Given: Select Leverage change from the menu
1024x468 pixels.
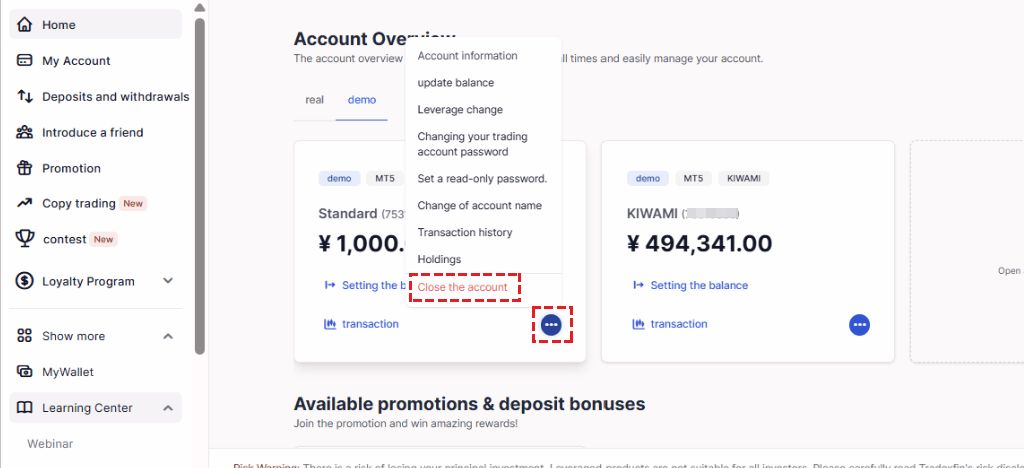Looking at the screenshot, I should tap(460, 110).
